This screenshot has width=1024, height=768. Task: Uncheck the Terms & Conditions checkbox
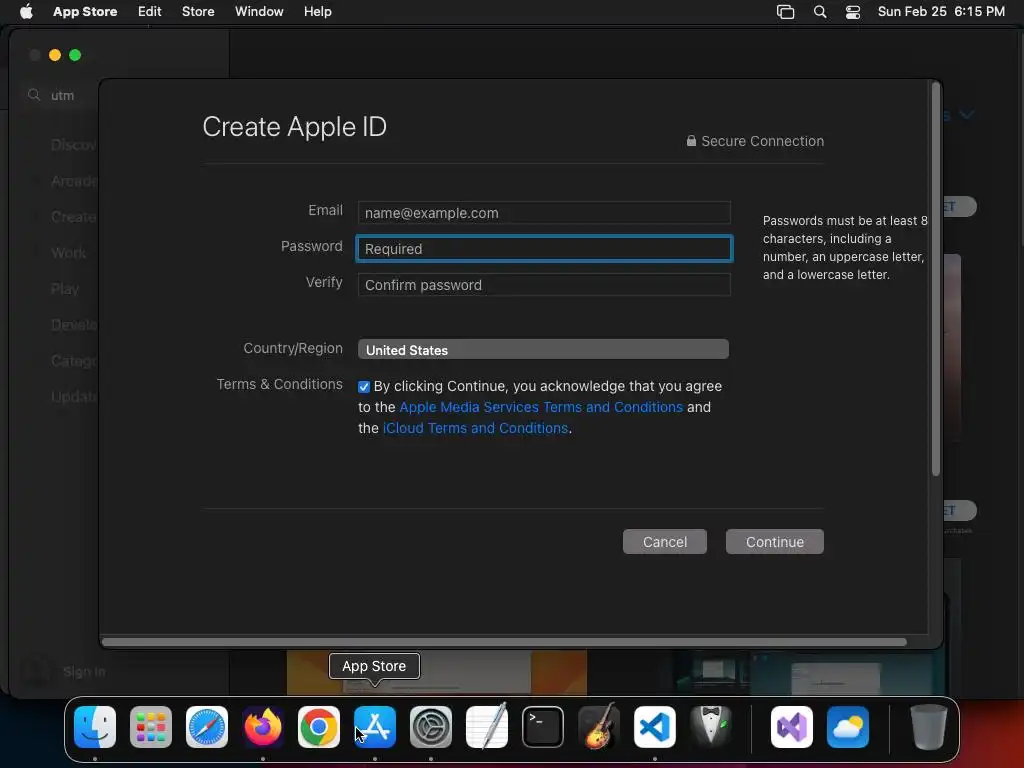coord(364,387)
